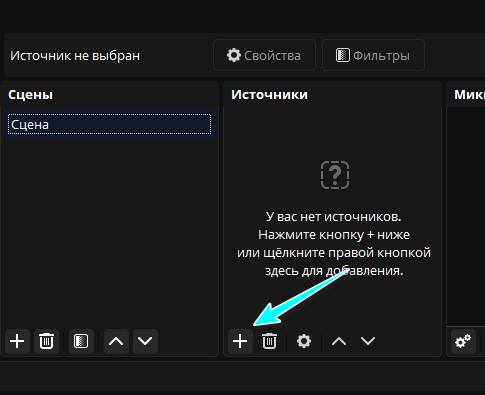Move source down in Источники panel
Screen dimensions: 485x395
coord(368,341)
